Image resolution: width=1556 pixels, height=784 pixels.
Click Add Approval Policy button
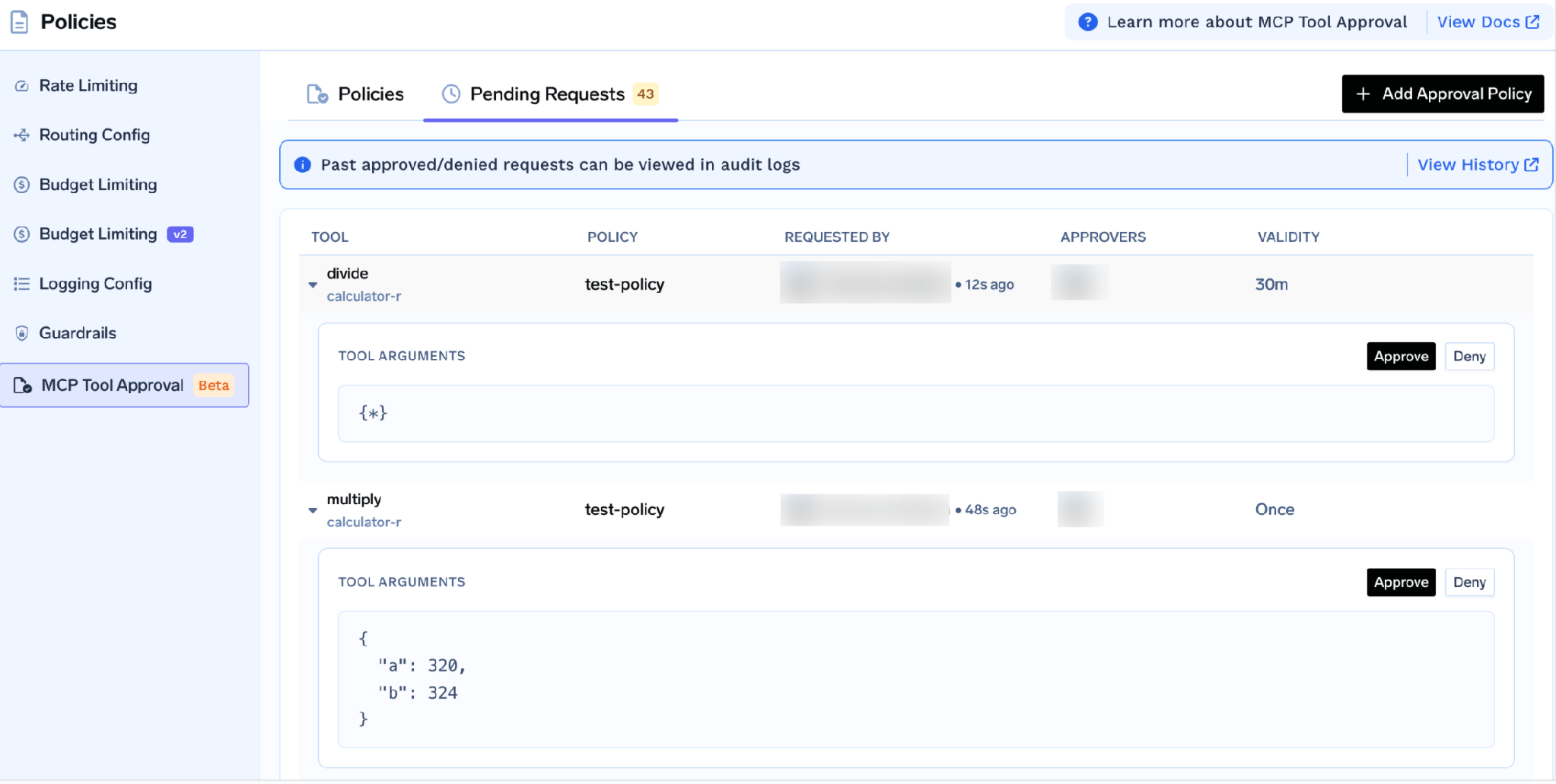click(1443, 94)
